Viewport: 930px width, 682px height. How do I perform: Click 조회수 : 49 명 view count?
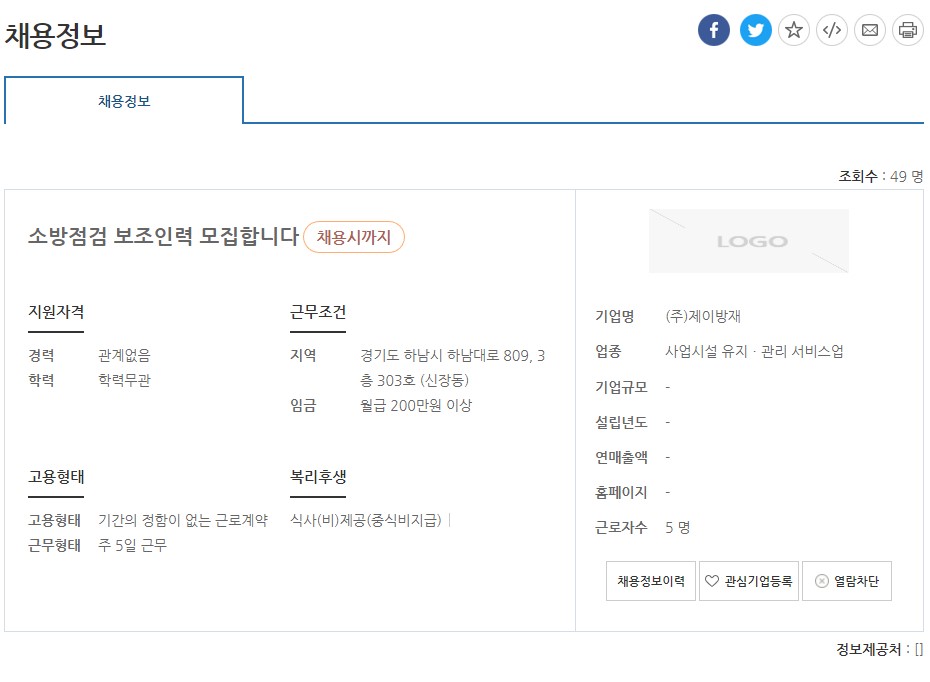(x=881, y=176)
